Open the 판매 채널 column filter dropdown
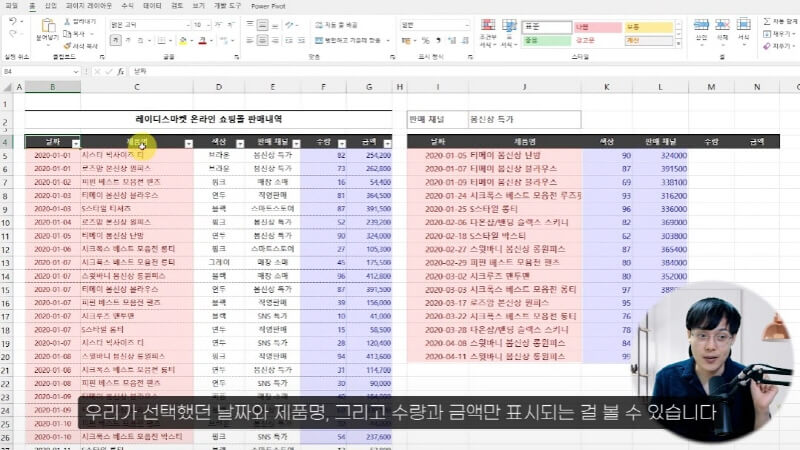Image resolution: width=800 pixels, height=450 pixels. [296, 144]
